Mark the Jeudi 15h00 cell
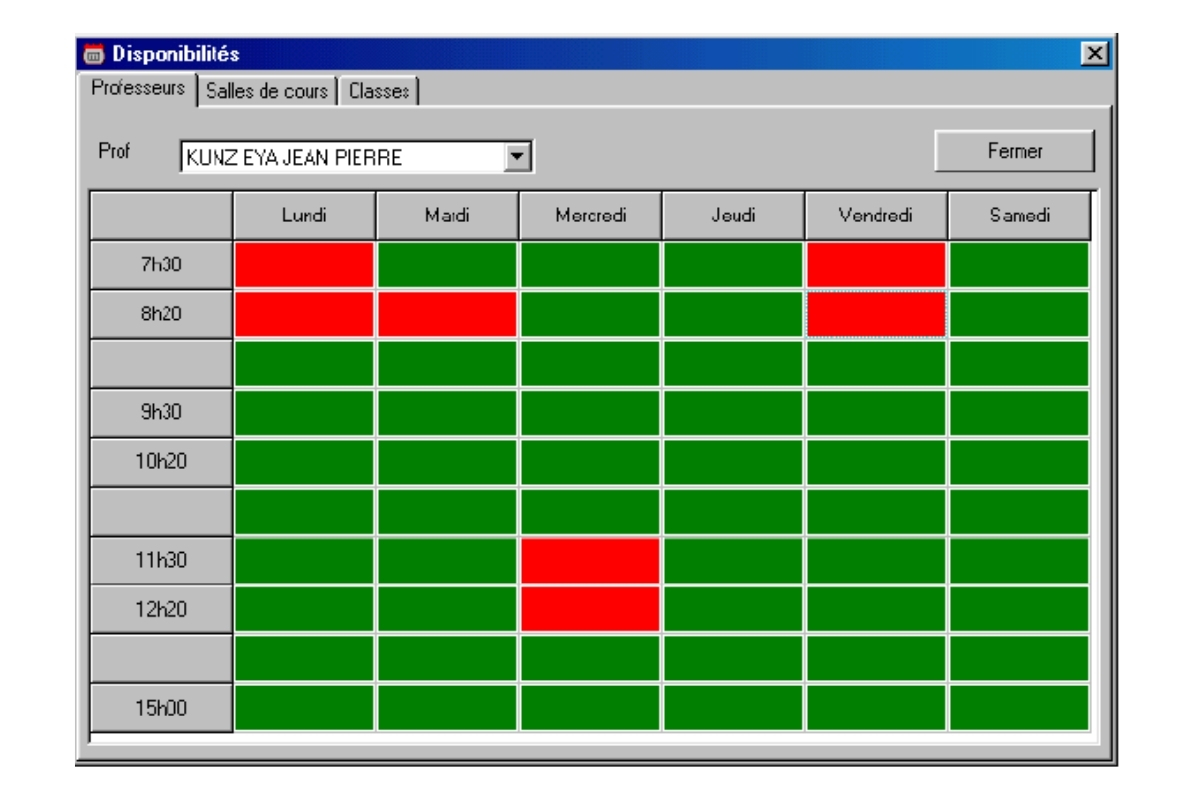 (733, 706)
